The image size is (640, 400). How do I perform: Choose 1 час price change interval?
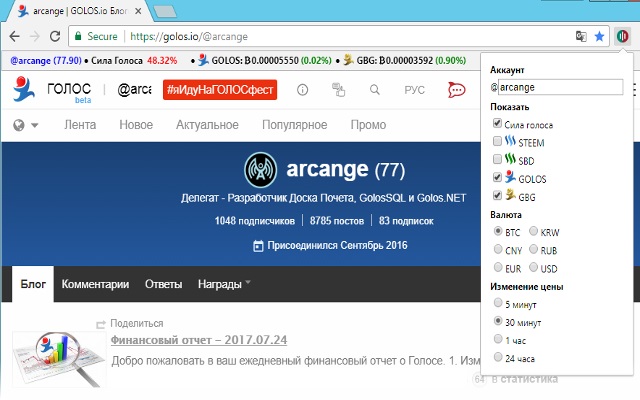point(498,339)
